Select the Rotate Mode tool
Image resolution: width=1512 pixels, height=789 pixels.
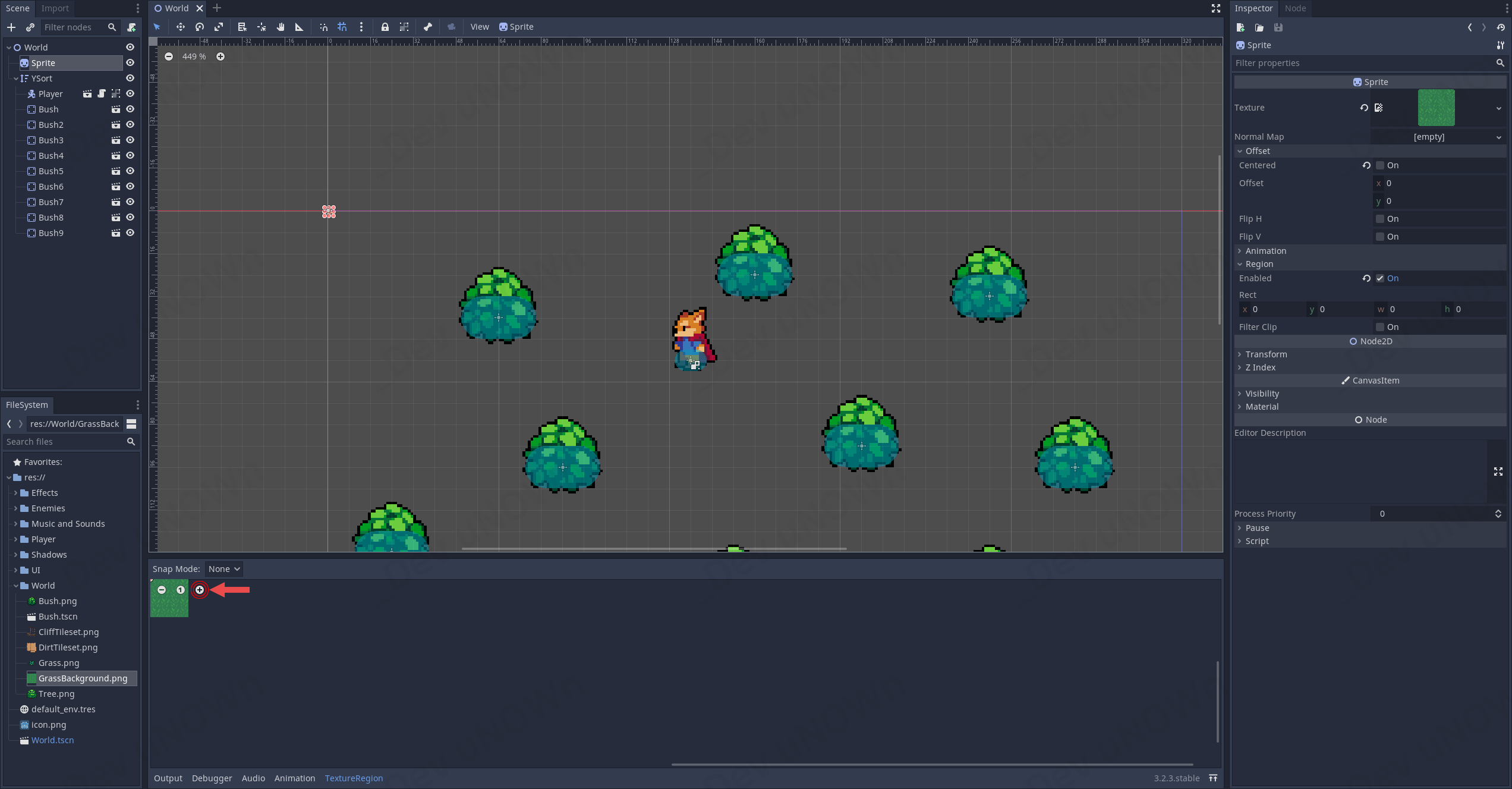click(x=200, y=27)
